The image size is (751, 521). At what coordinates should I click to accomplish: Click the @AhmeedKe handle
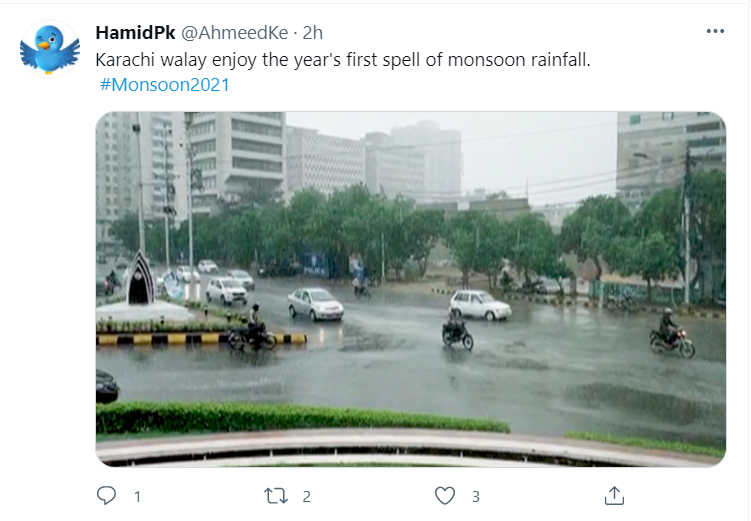click(235, 33)
